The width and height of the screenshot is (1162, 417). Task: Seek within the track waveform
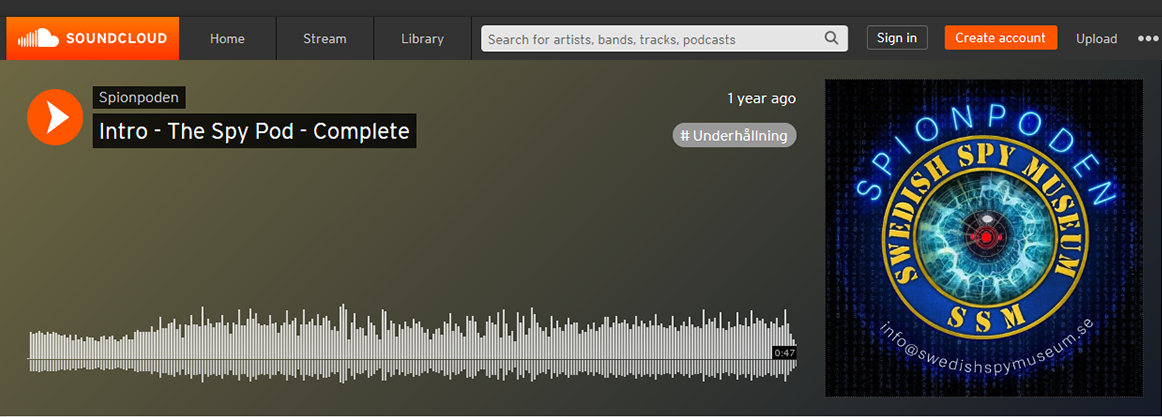click(x=412, y=344)
